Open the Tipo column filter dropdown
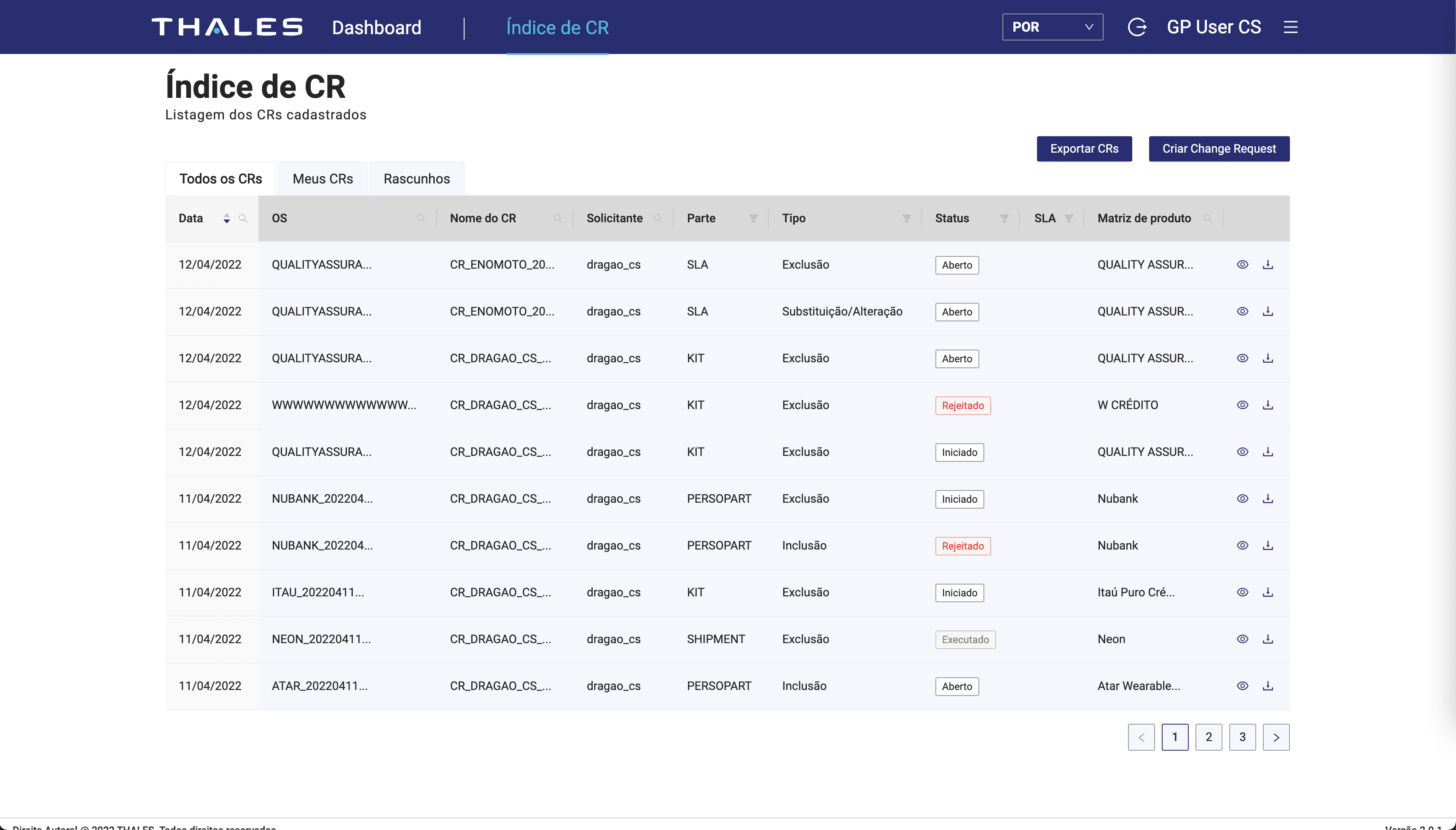The image size is (1456, 830). tap(906, 218)
